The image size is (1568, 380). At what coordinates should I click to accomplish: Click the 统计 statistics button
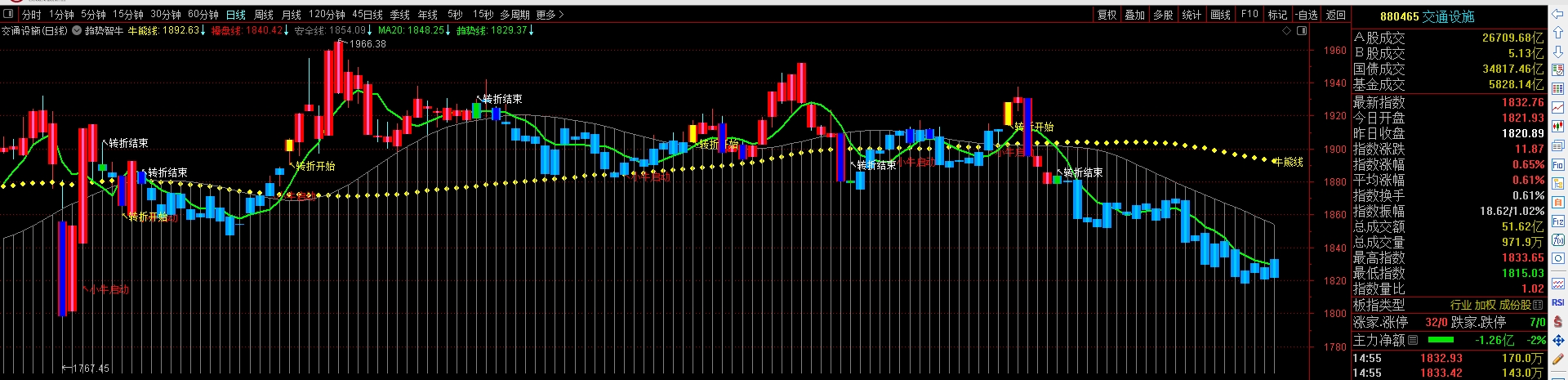pyautogui.click(x=1192, y=15)
